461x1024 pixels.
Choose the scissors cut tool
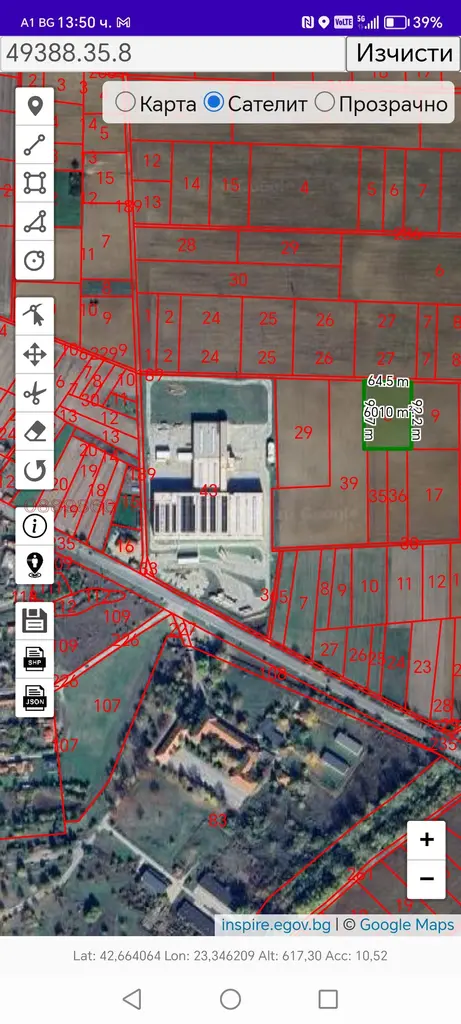(x=35, y=393)
